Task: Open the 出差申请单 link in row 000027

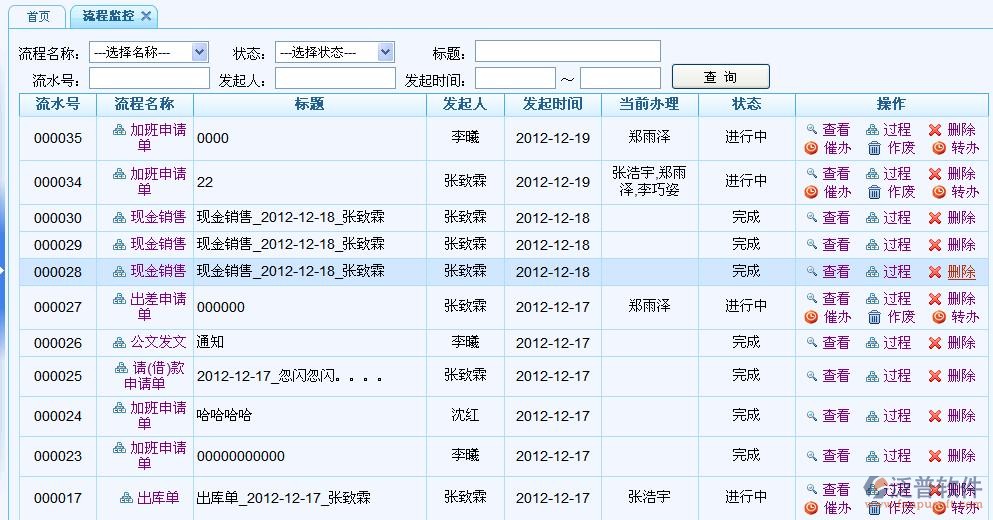Action: click(x=157, y=299)
